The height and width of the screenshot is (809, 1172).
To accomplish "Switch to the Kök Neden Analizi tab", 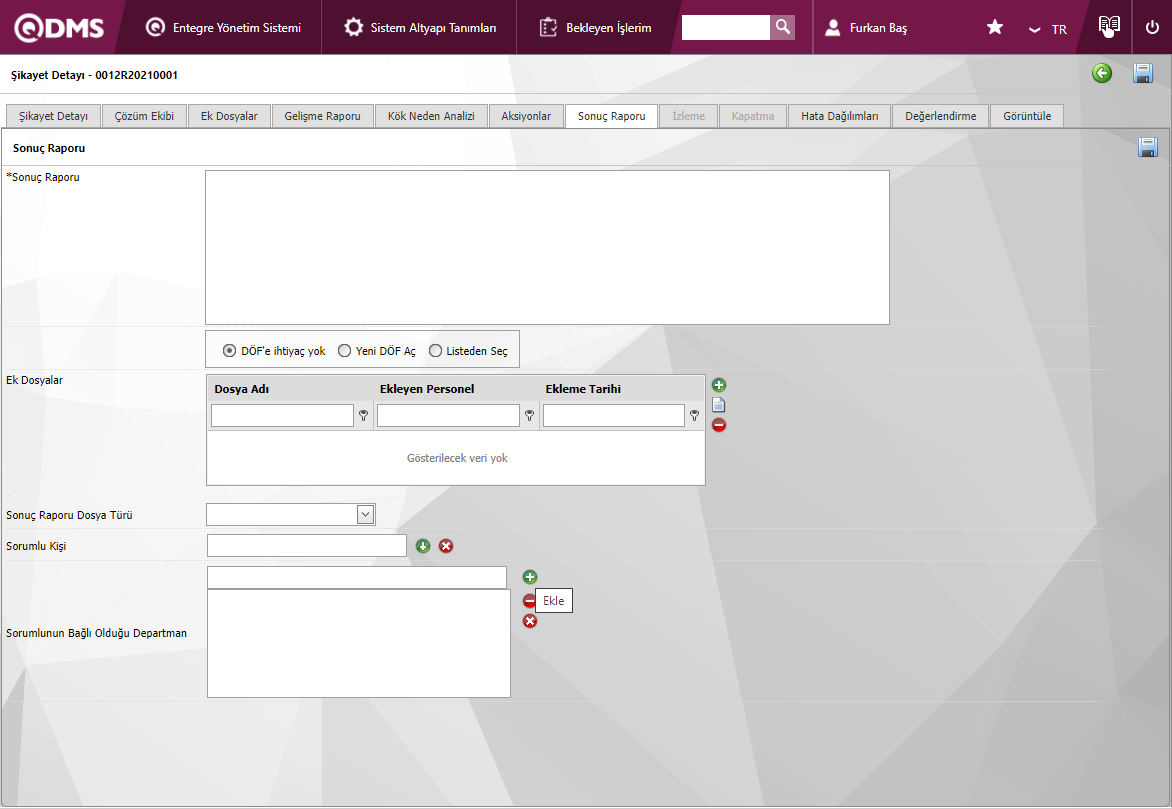I will pyautogui.click(x=431, y=116).
